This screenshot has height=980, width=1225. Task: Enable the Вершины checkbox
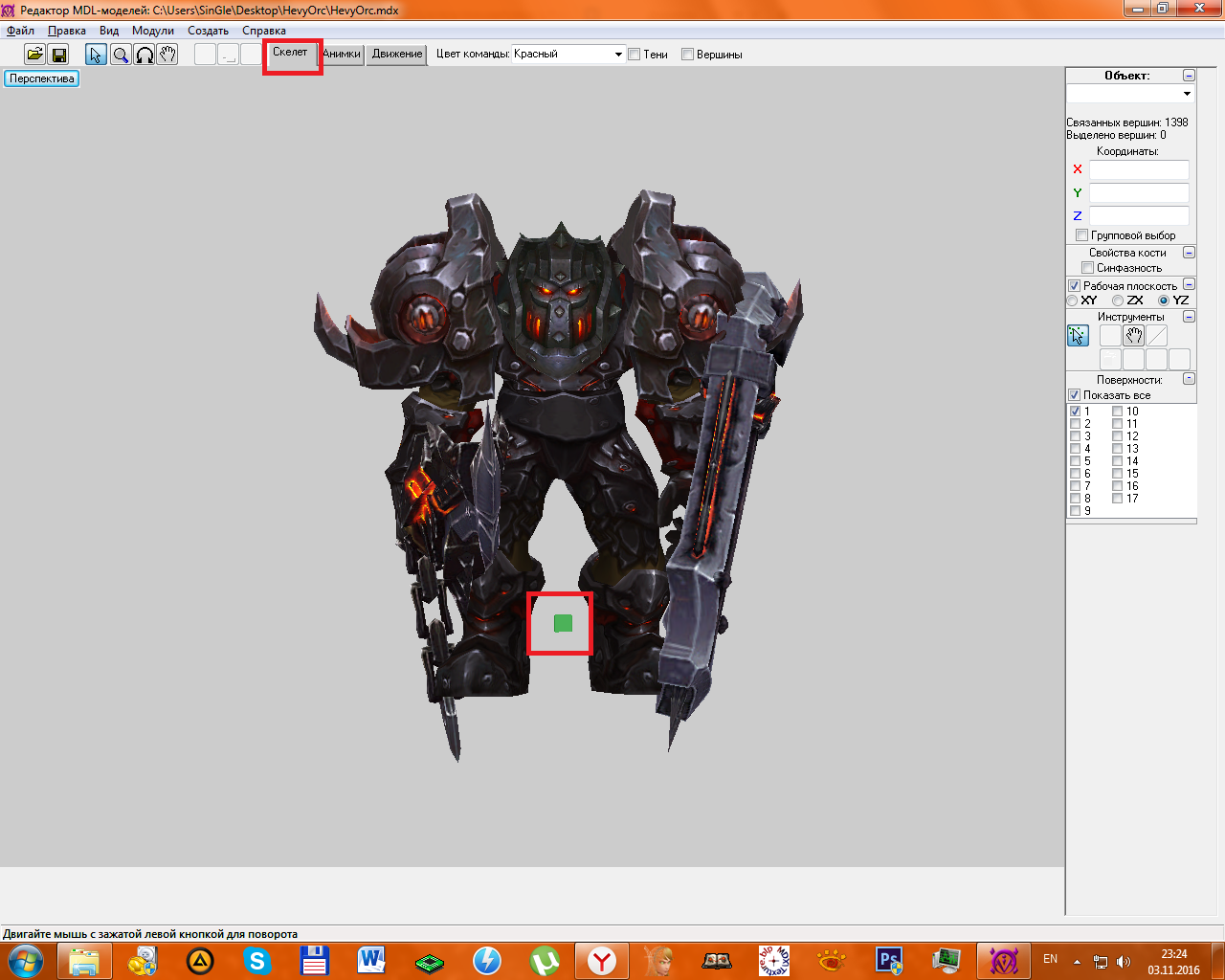(687, 55)
